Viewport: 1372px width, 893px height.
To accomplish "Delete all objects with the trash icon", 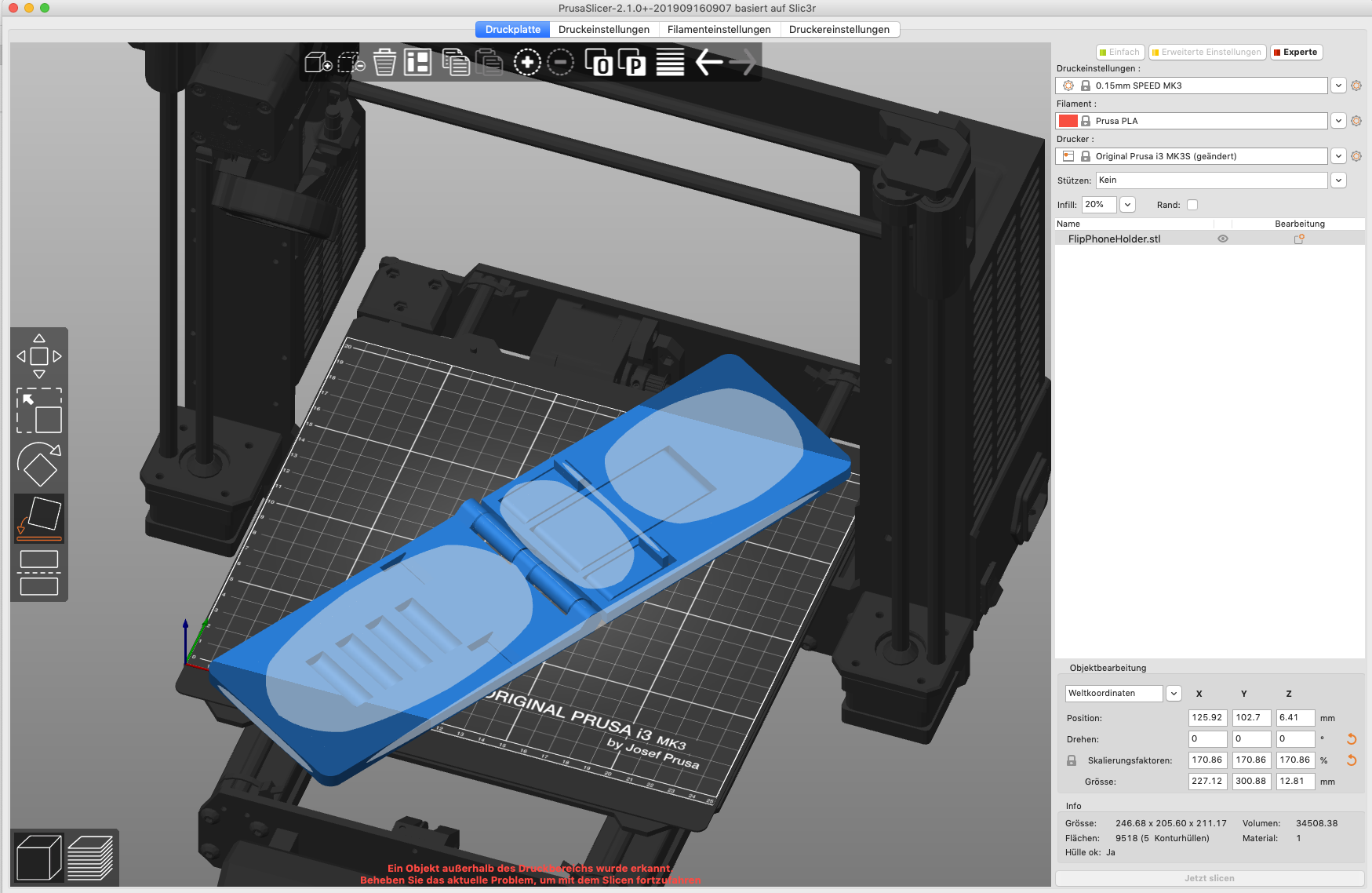I will click(x=384, y=63).
